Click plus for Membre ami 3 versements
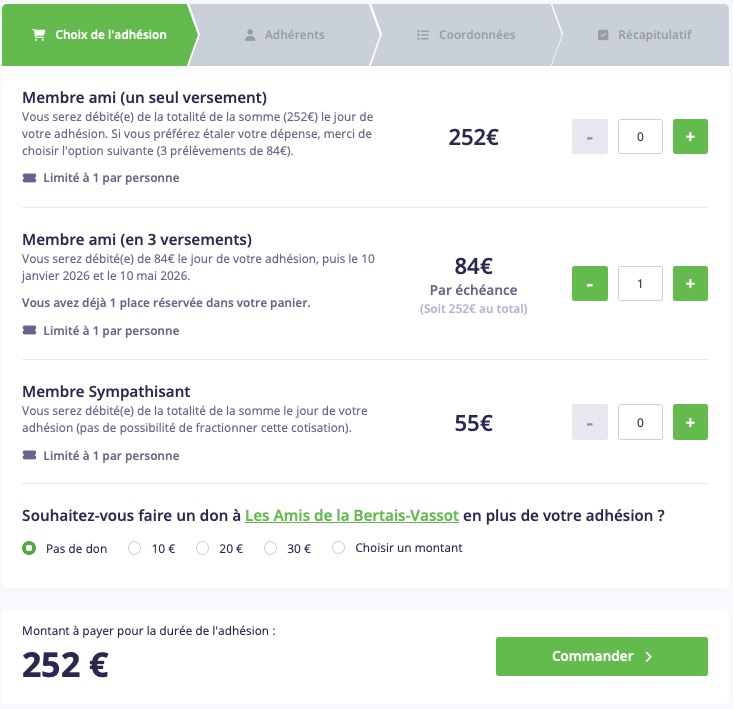Image resolution: width=733 pixels, height=709 pixels. pyautogui.click(x=690, y=284)
